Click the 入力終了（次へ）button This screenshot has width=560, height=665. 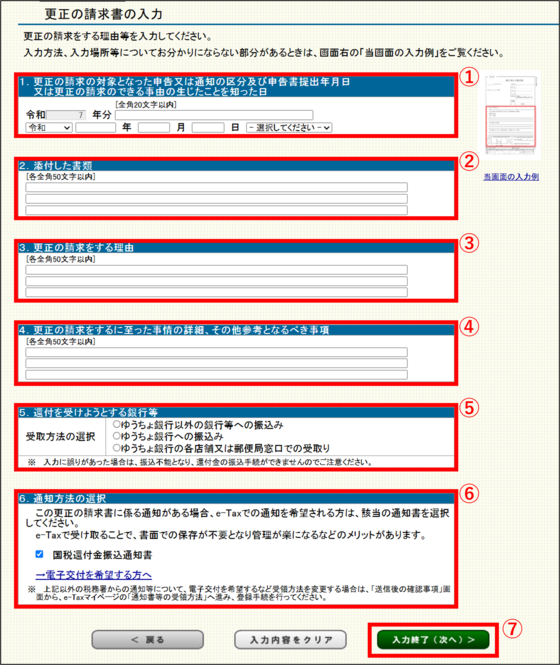433,640
